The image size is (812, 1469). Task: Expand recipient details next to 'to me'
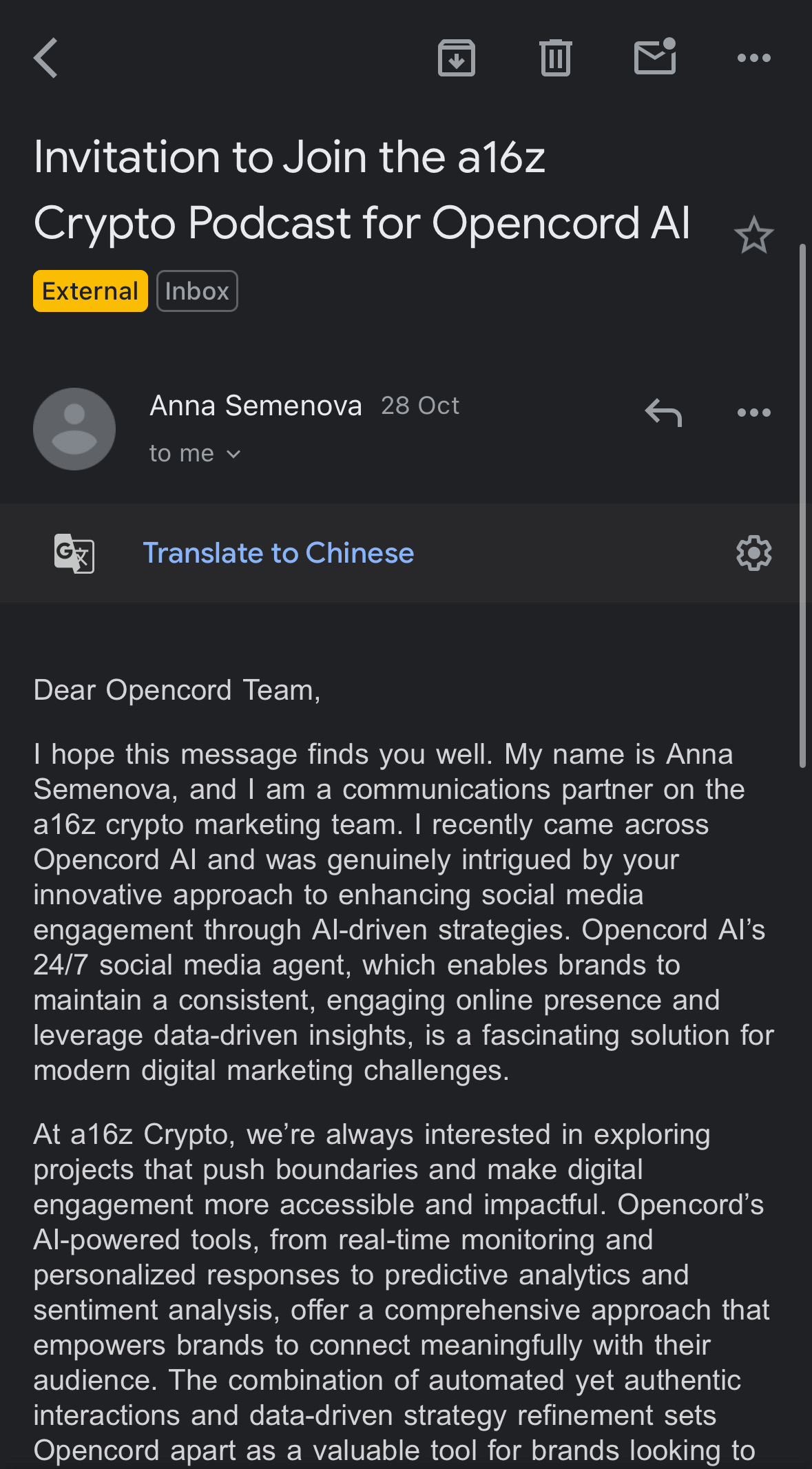(x=233, y=454)
